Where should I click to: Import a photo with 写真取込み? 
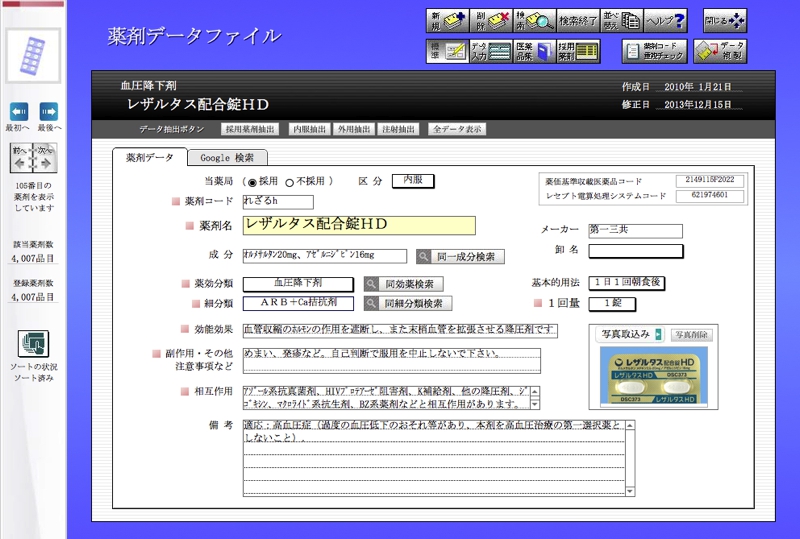click(630, 334)
